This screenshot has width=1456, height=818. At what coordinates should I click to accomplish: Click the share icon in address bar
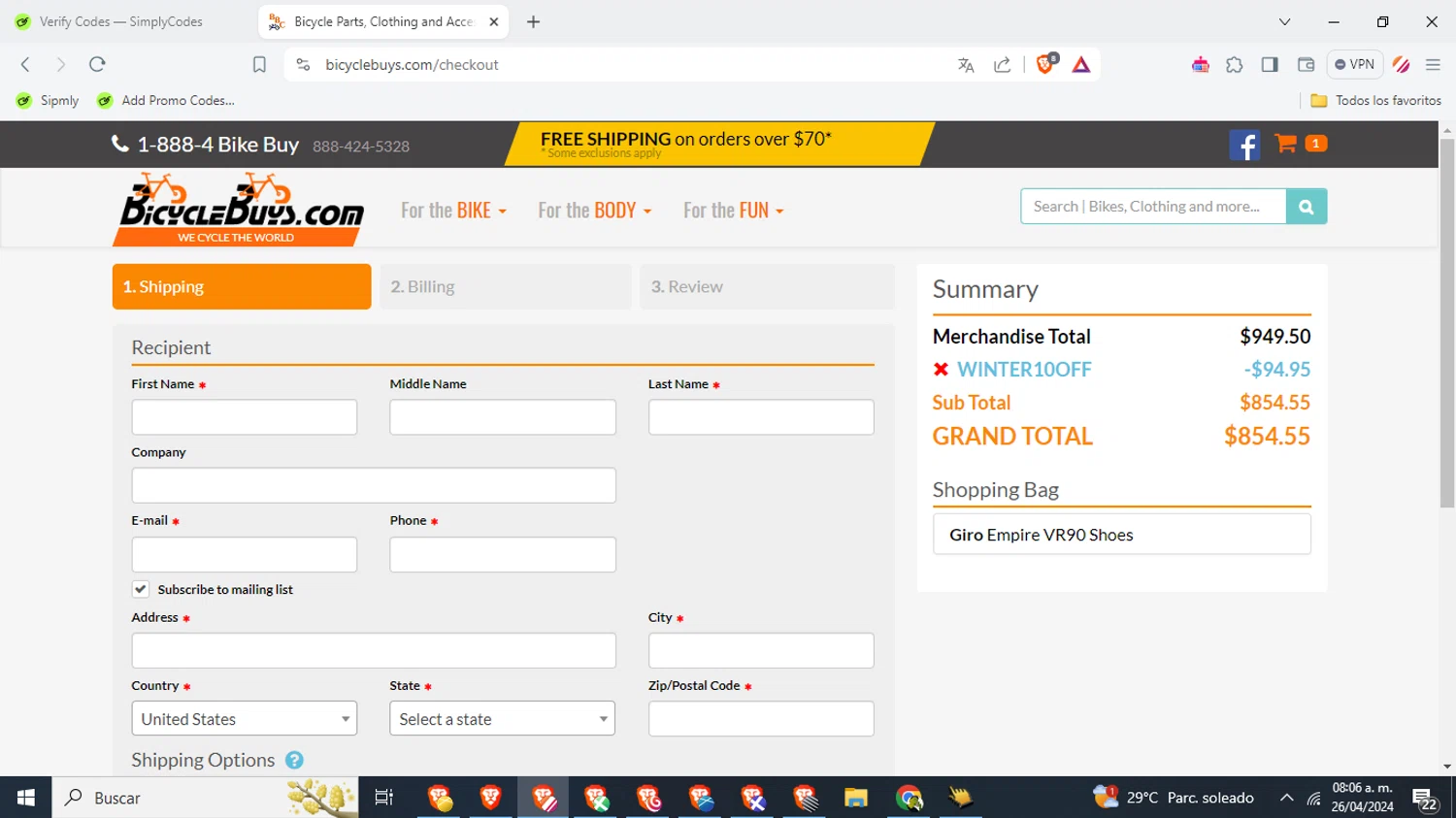[1003, 65]
